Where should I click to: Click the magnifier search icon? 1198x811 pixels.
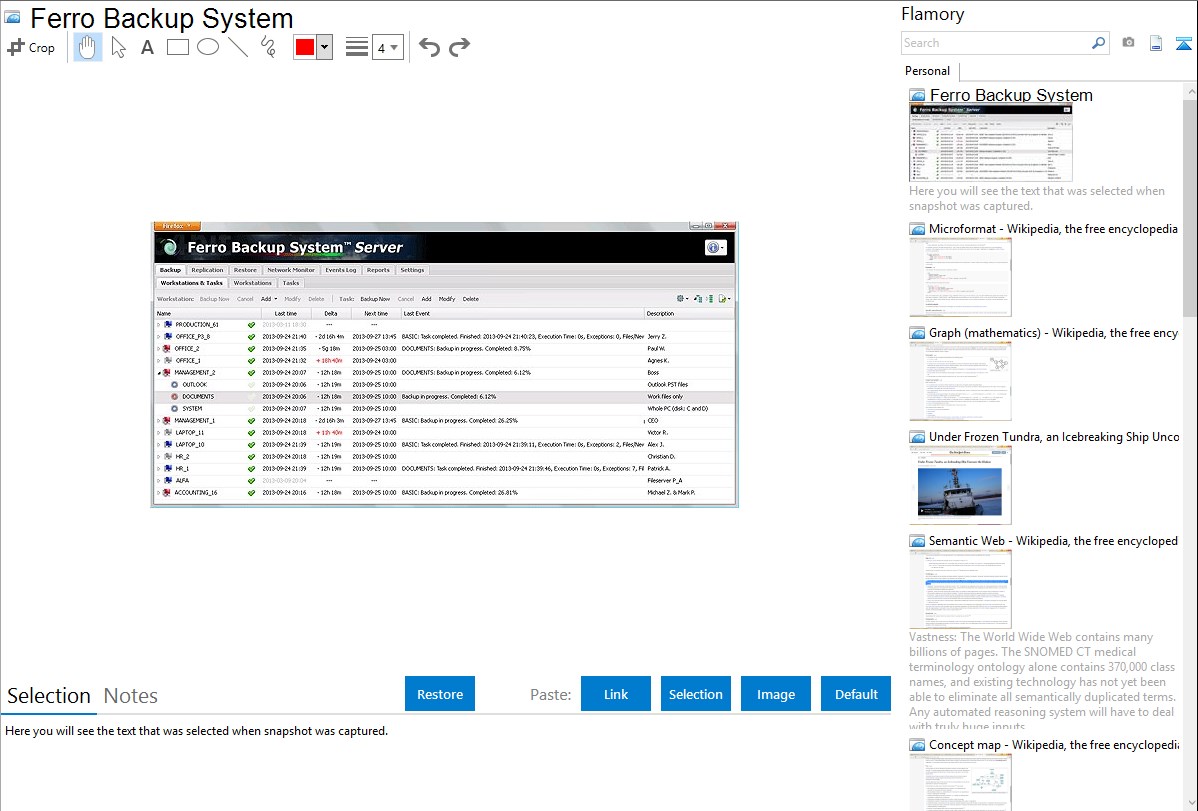pos(1098,43)
